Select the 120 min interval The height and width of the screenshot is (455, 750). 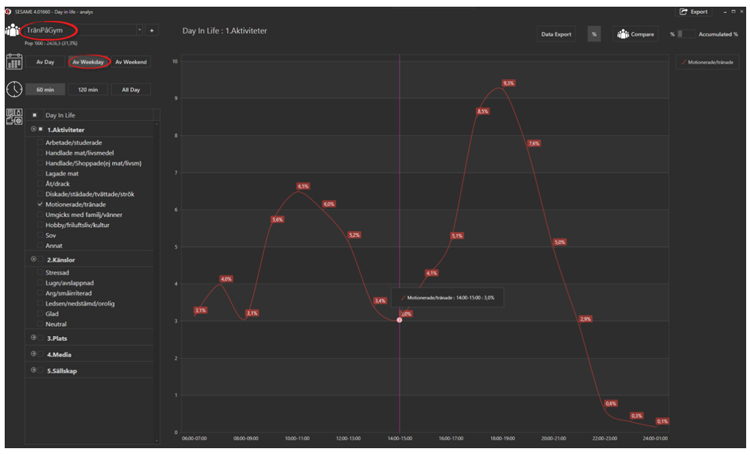coord(88,89)
